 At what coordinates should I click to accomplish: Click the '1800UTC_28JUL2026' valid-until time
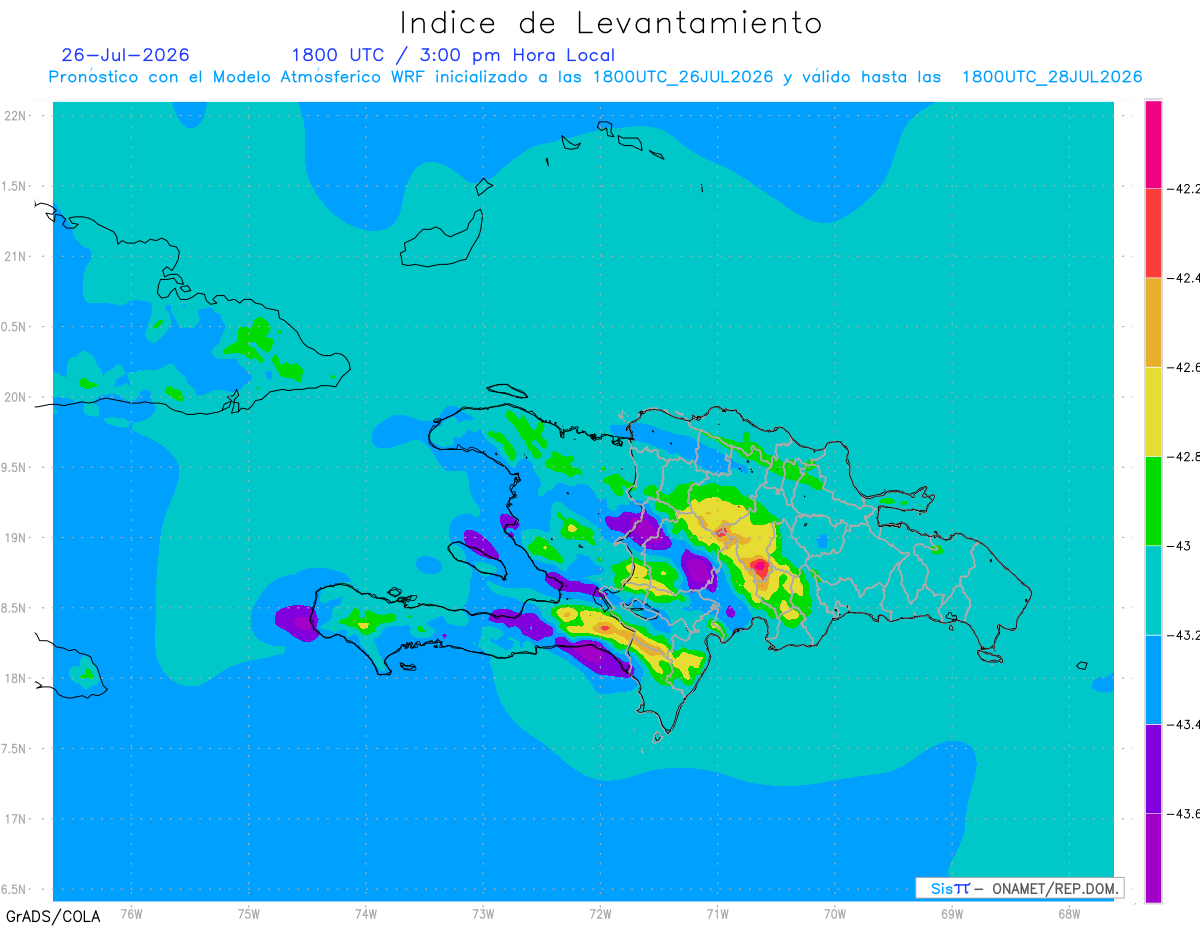pyautogui.click(x=1052, y=77)
